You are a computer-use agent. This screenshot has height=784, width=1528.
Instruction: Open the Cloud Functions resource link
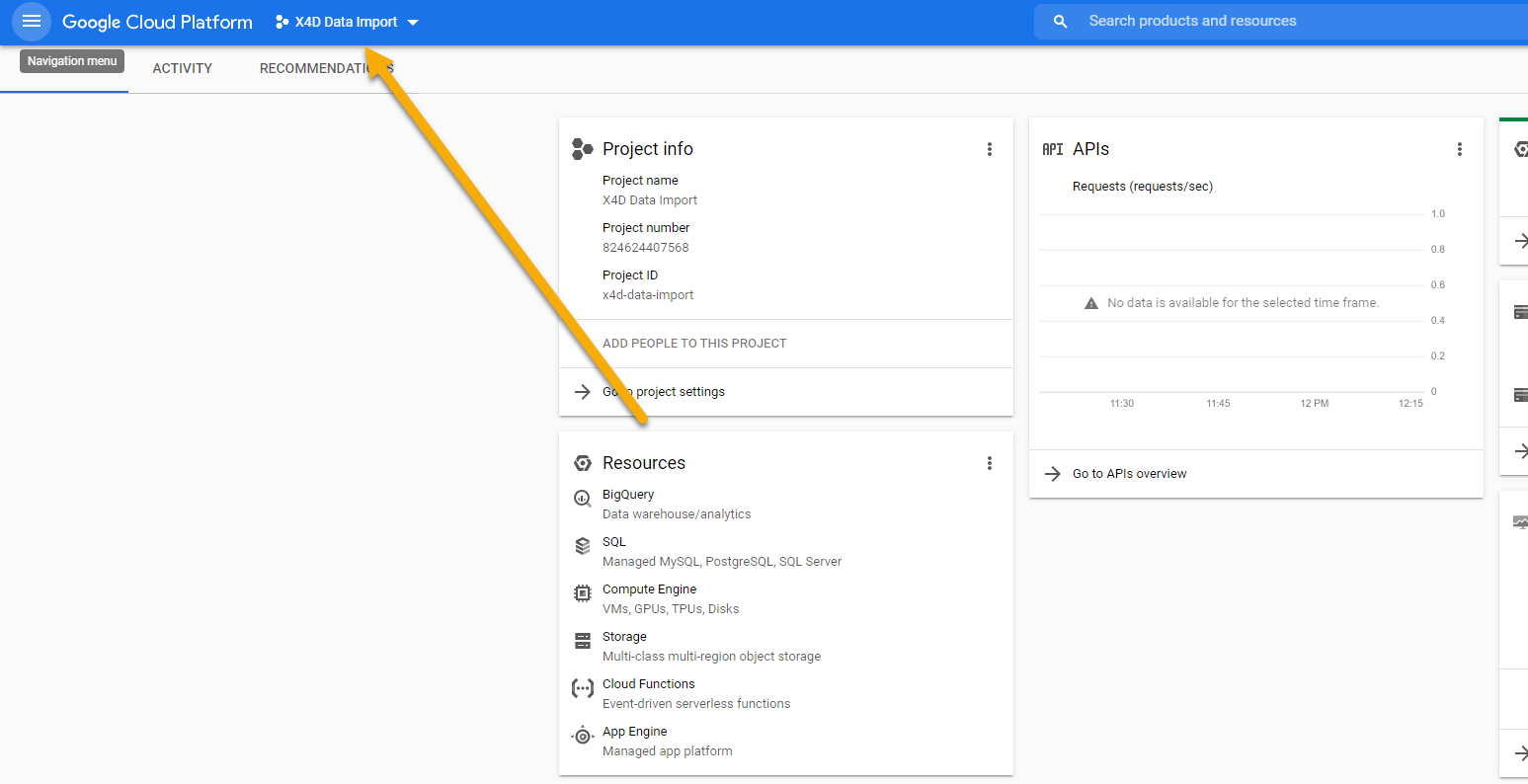[x=648, y=684]
